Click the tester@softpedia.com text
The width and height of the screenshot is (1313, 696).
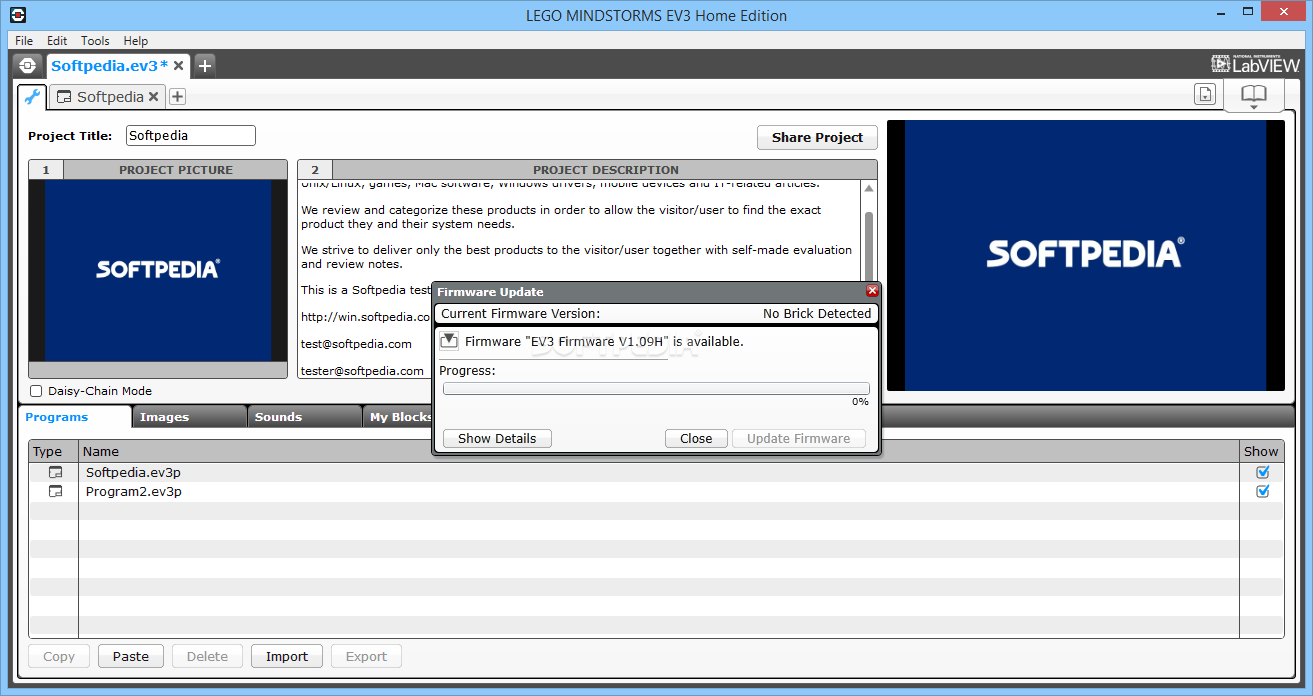pyautogui.click(x=362, y=370)
